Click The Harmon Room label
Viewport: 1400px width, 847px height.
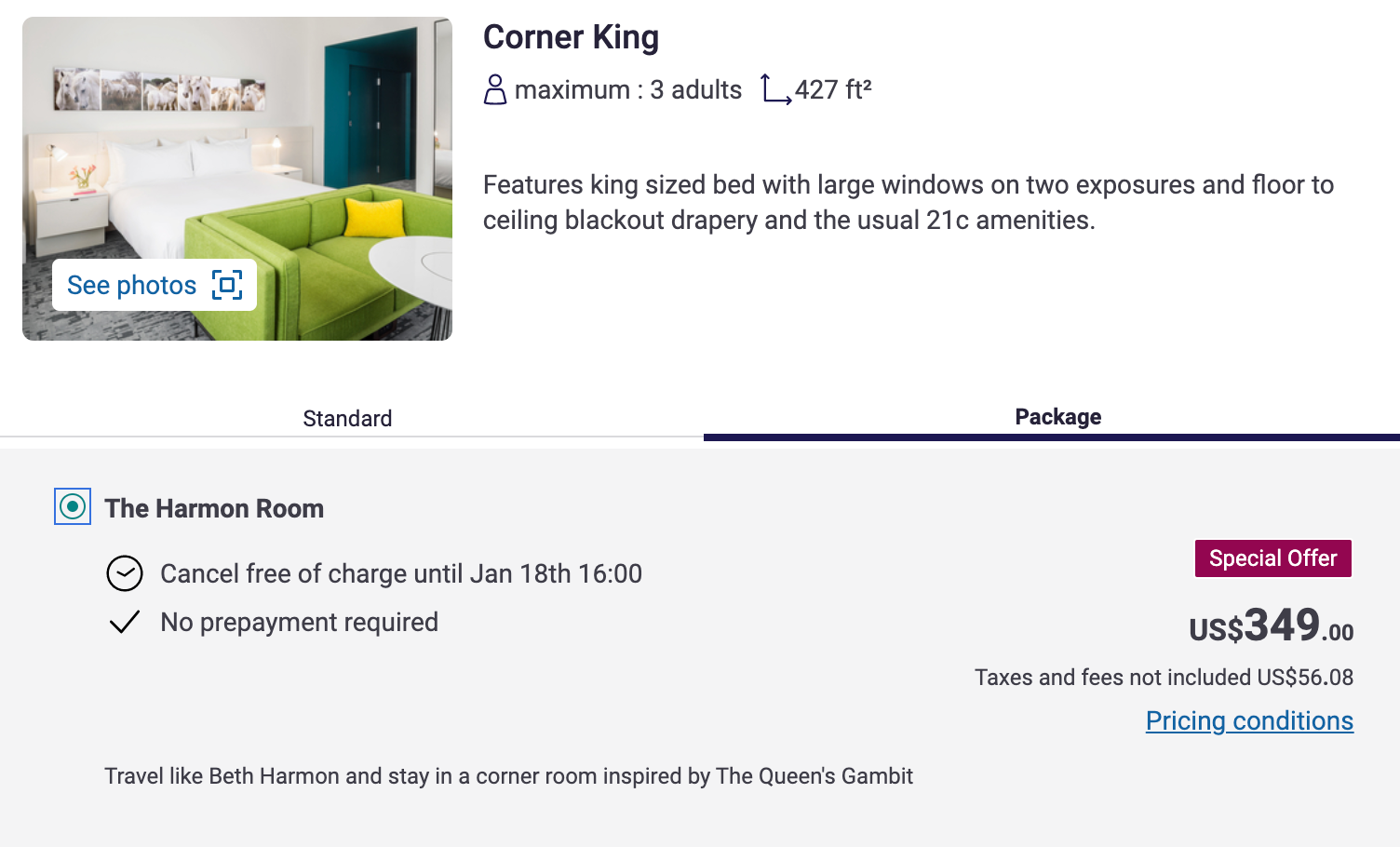click(214, 508)
